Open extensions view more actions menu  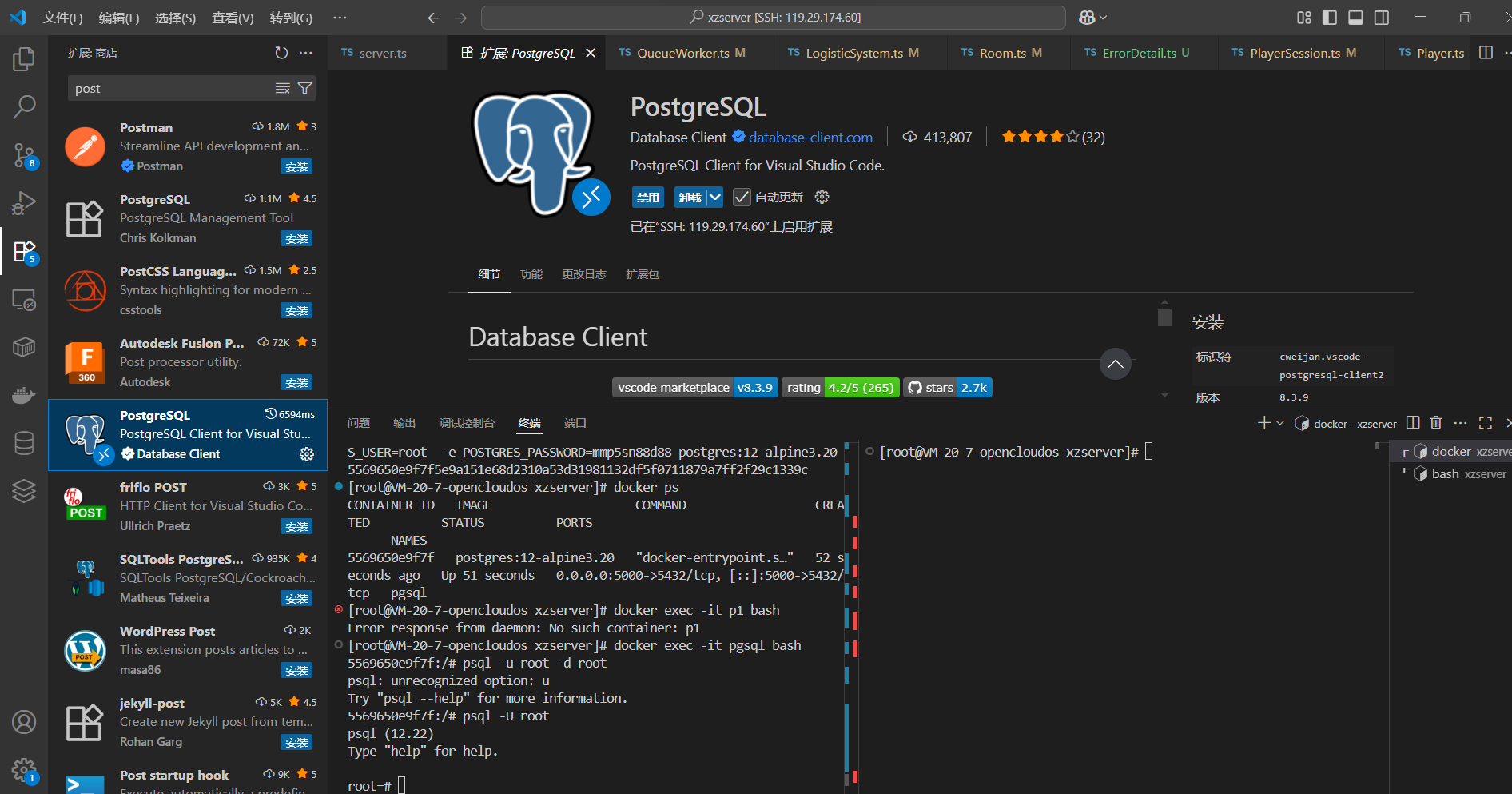(306, 53)
